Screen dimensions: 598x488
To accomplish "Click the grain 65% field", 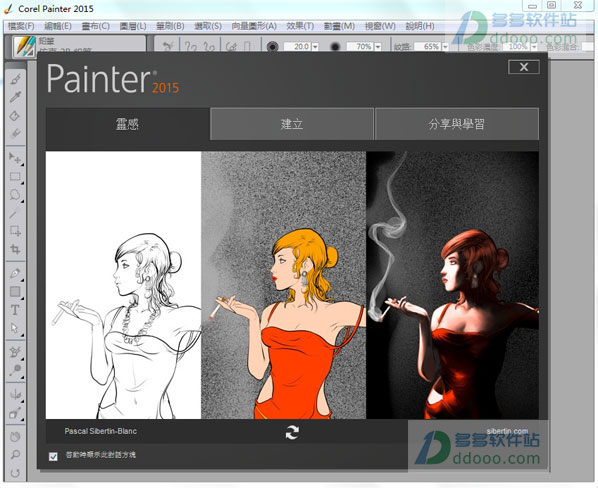I will 428,47.
